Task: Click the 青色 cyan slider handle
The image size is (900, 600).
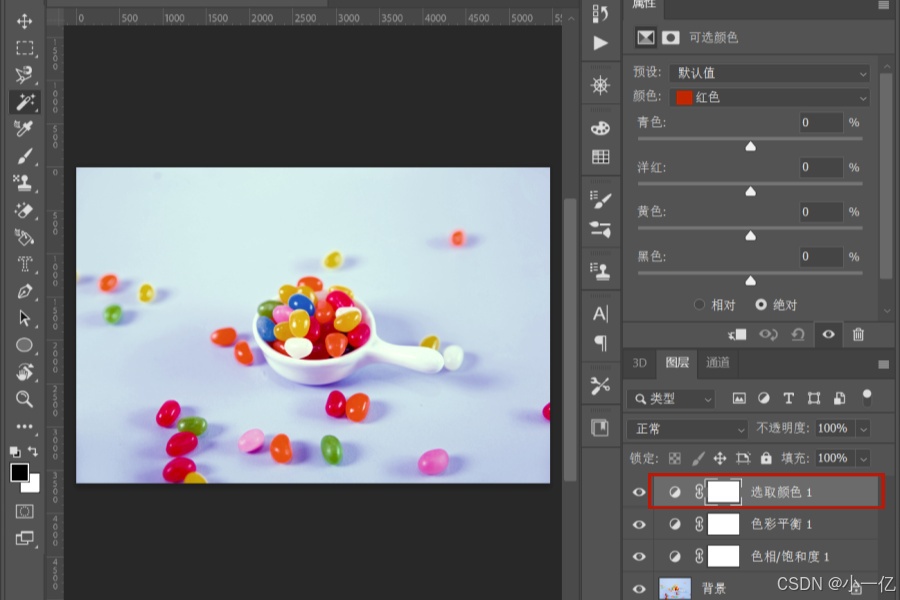Action: 750,147
